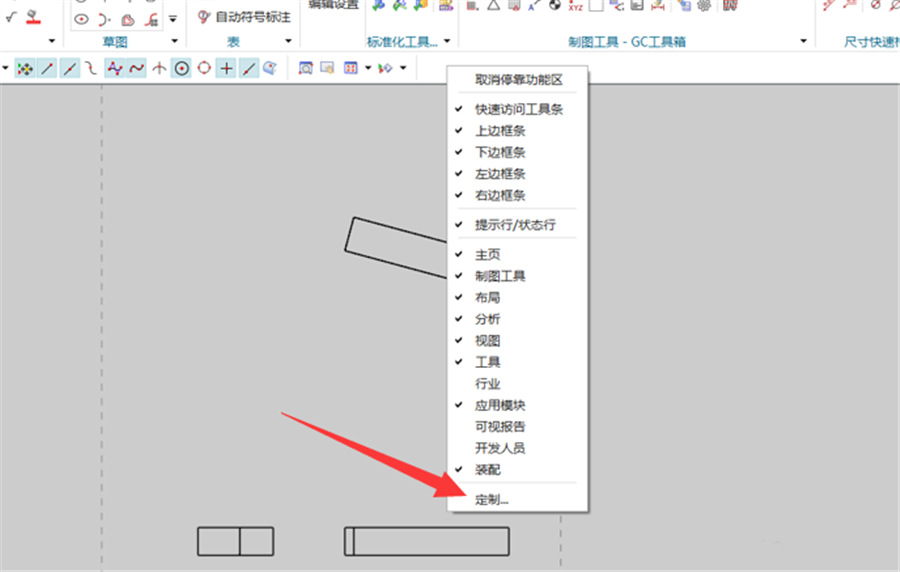Open dropdown next to the grid layout icon
Screen dimensions: 900x572
click(x=368, y=68)
